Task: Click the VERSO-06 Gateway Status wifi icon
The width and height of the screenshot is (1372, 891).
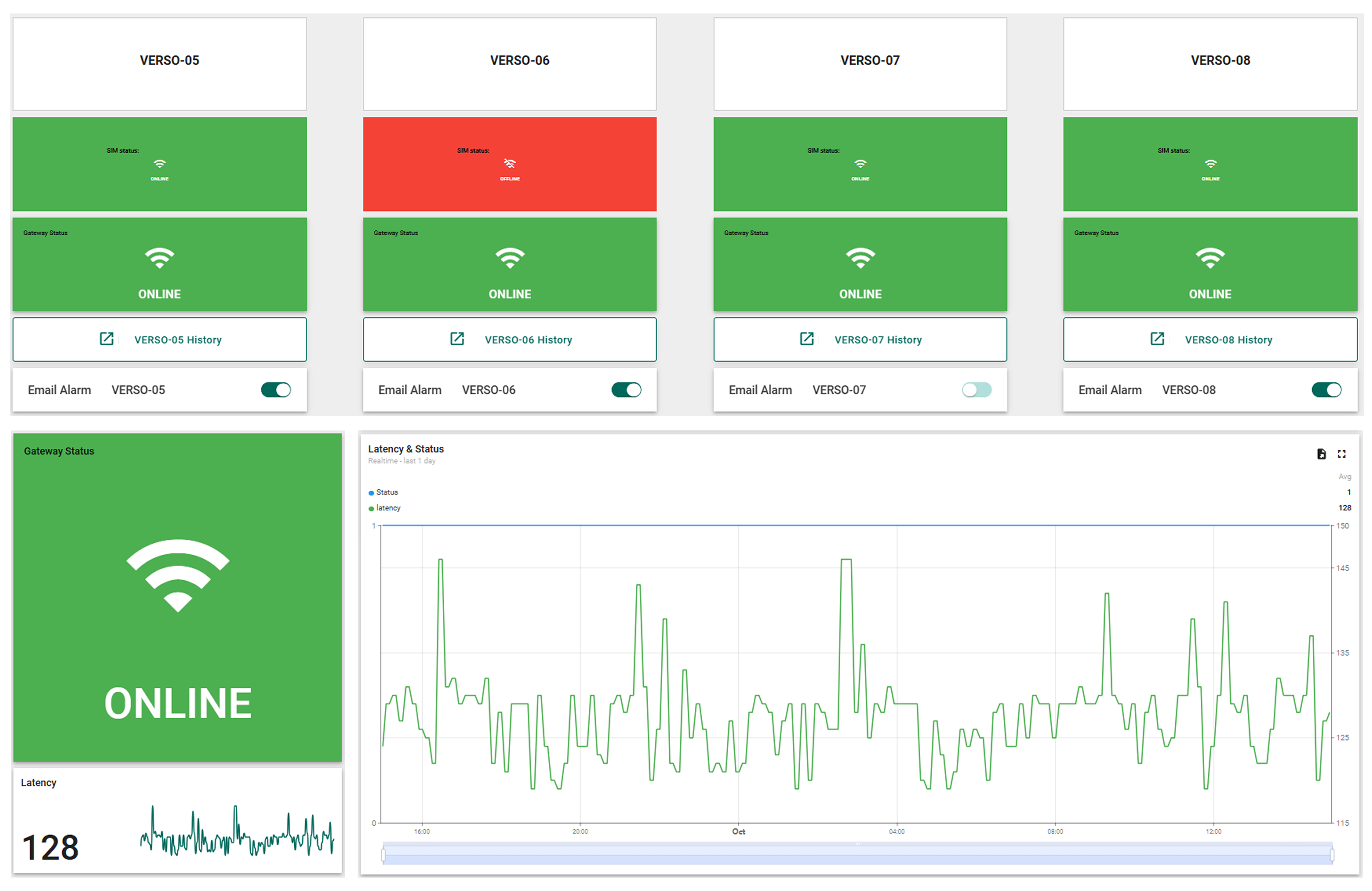Action: [x=510, y=258]
